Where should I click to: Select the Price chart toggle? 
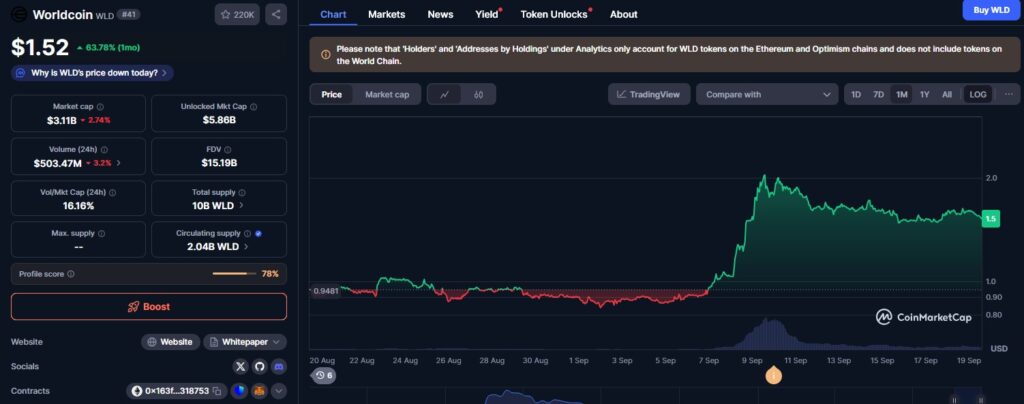pyautogui.click(x=332, y=94)
